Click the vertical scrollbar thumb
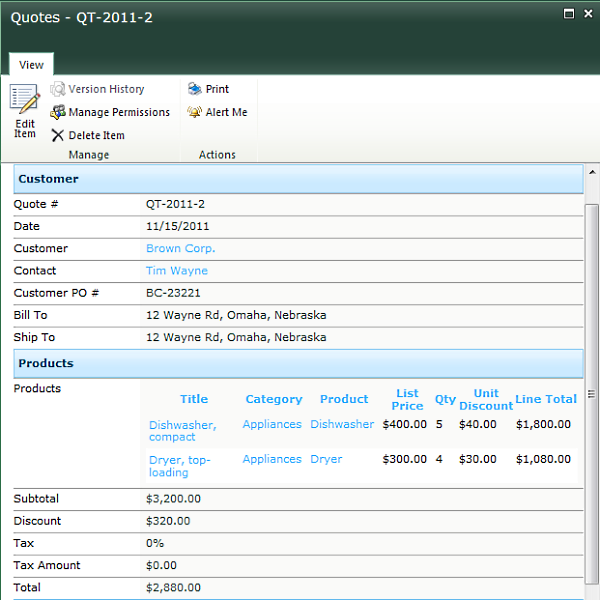 coord(591,394)
